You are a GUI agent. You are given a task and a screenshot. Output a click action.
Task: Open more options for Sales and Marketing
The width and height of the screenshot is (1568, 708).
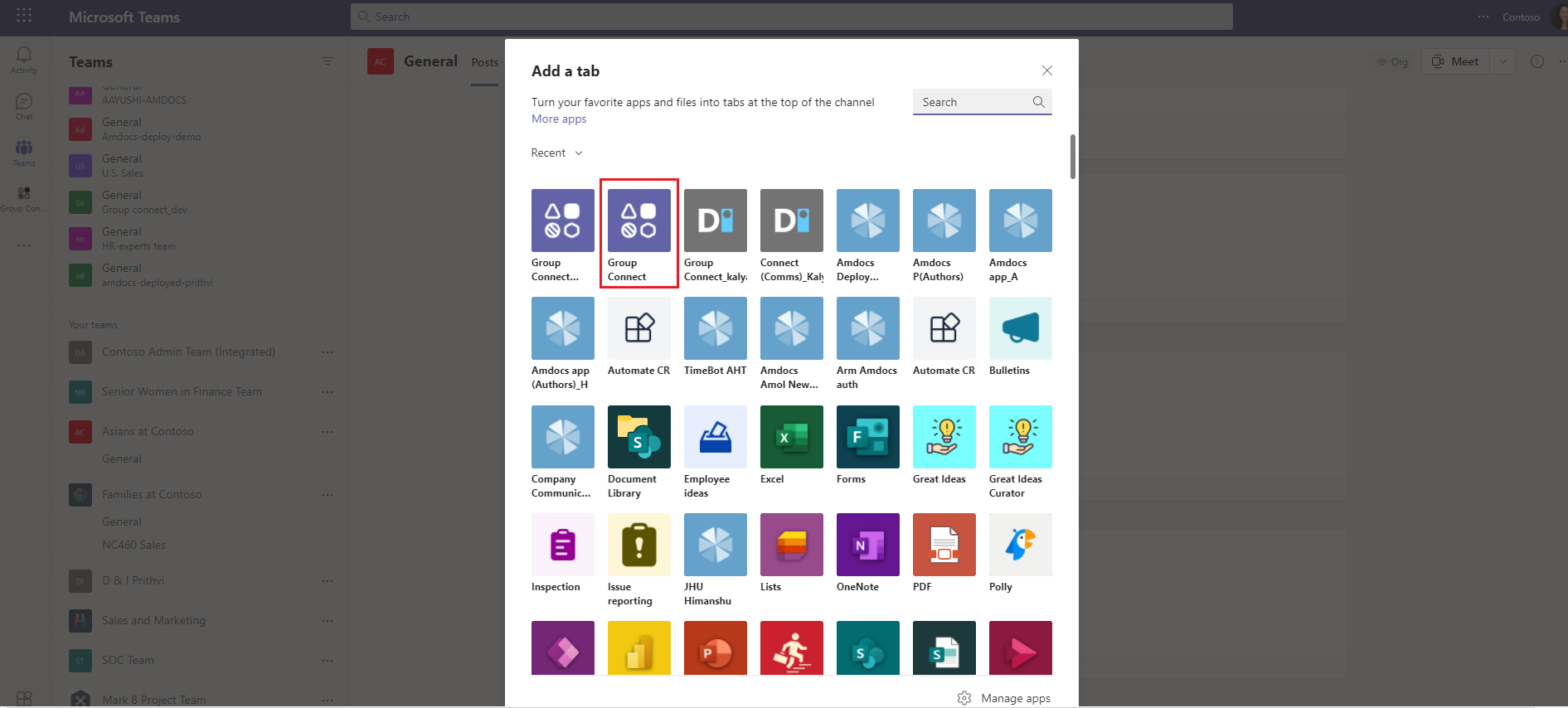(328, 621)
